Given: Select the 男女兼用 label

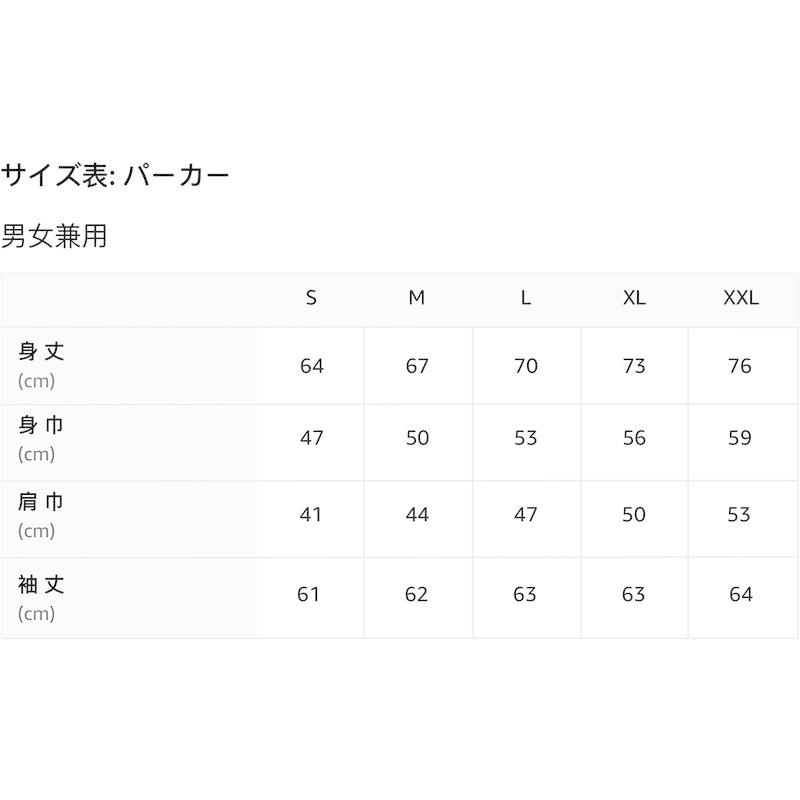Looking at the screenshot, I should point(54,237).
